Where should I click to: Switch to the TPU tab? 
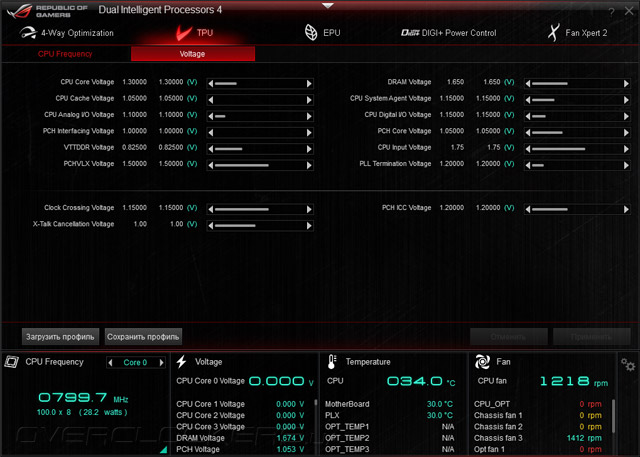pos(194,33)
